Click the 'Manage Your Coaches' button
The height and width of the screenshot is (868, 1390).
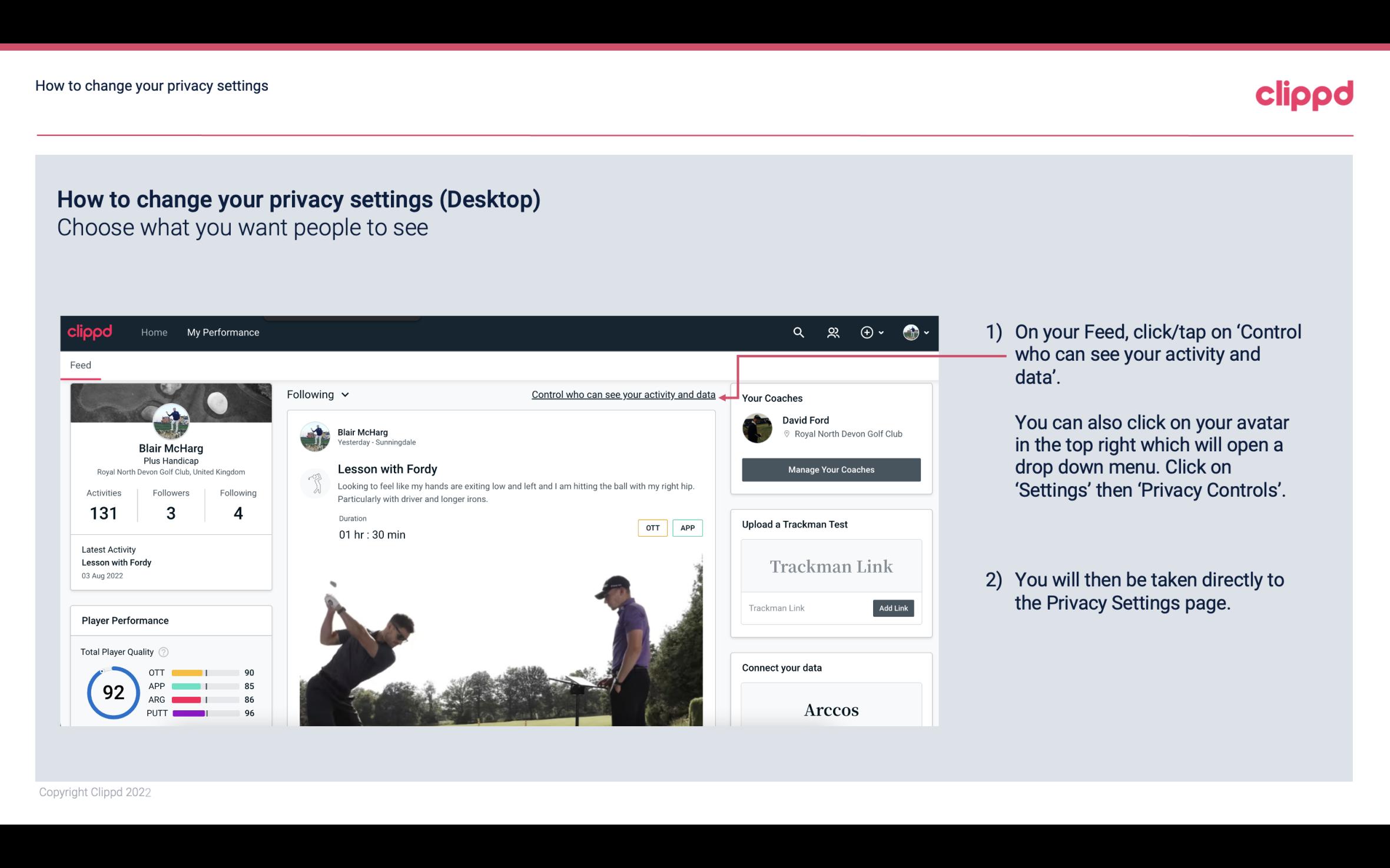pos(830,469)
